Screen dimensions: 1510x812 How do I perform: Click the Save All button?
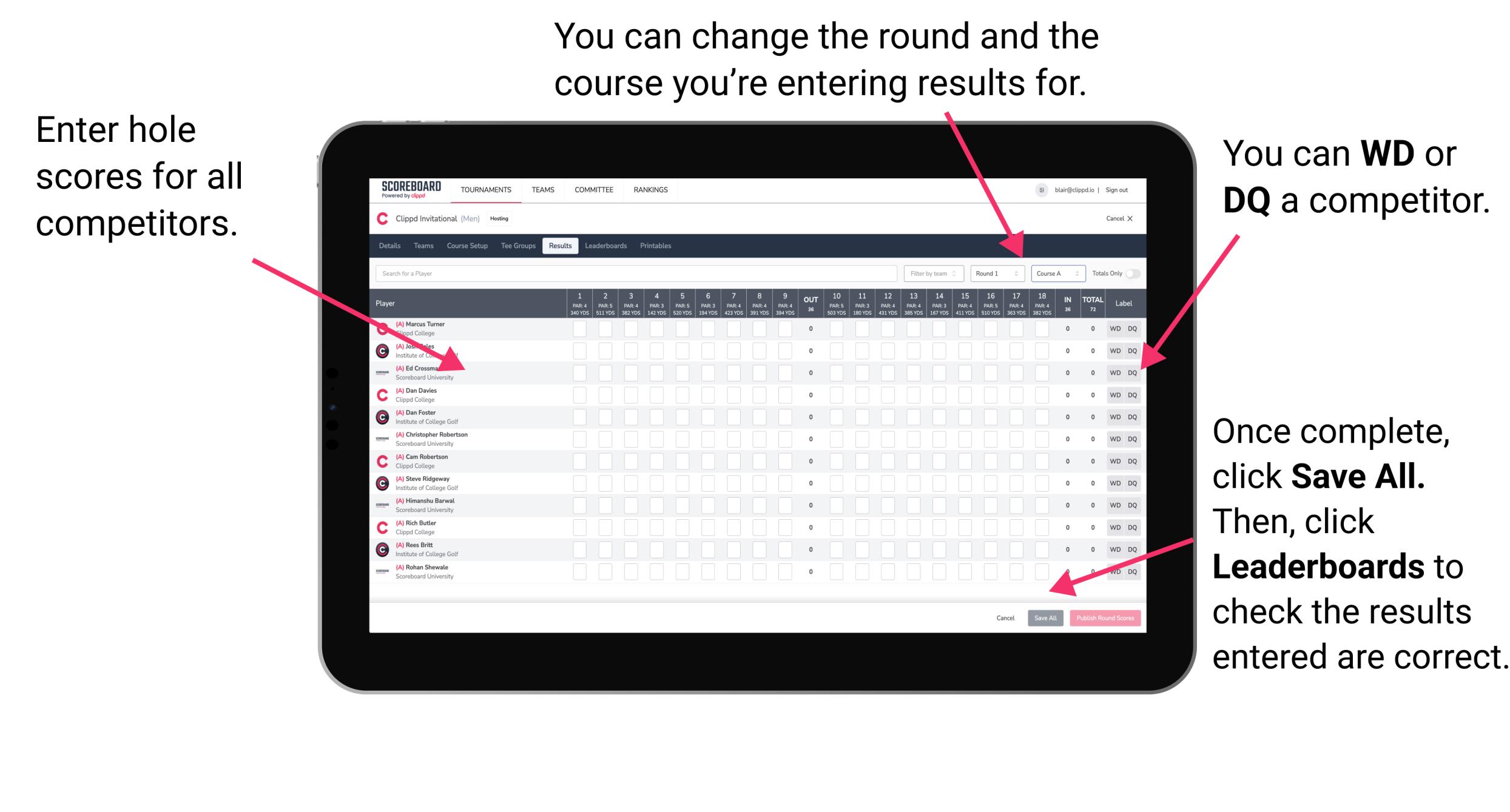tap(1045, 617)
